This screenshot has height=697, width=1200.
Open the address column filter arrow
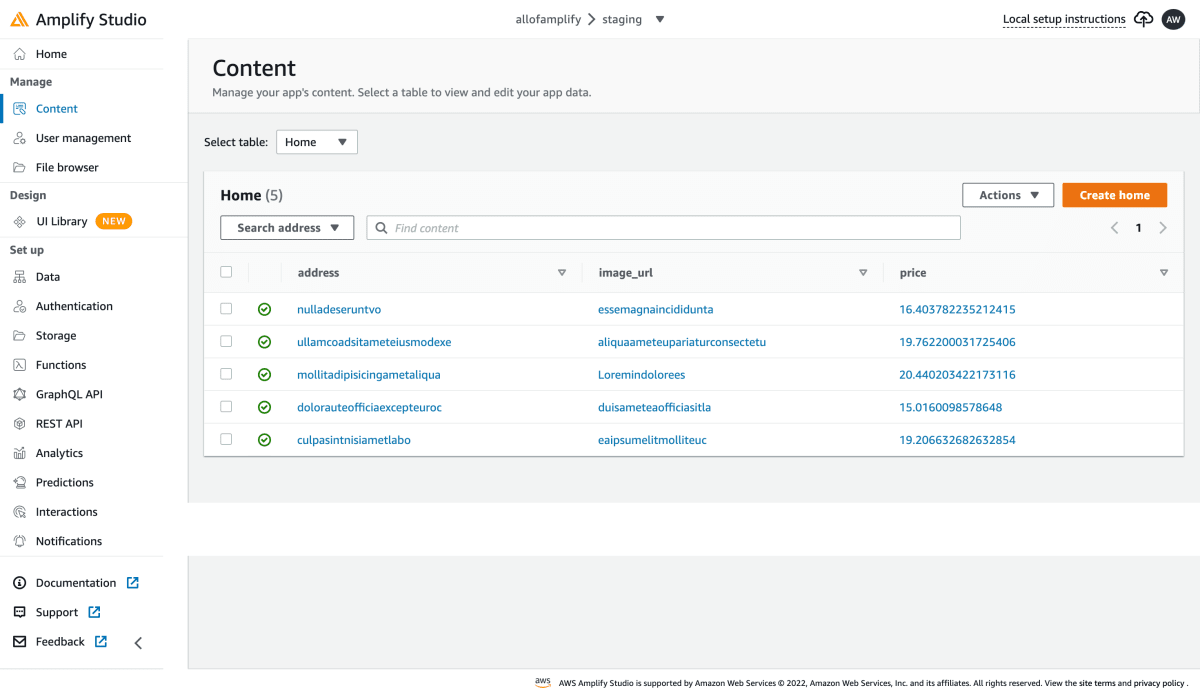562,273
